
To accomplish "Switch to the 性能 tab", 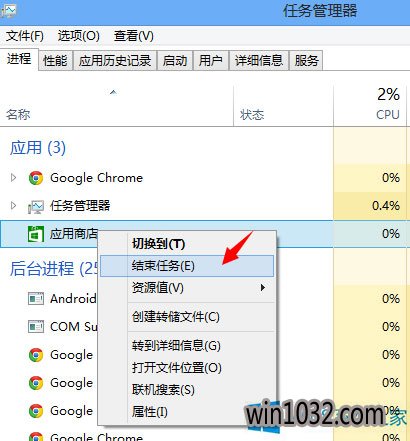I will click(55, 61).
